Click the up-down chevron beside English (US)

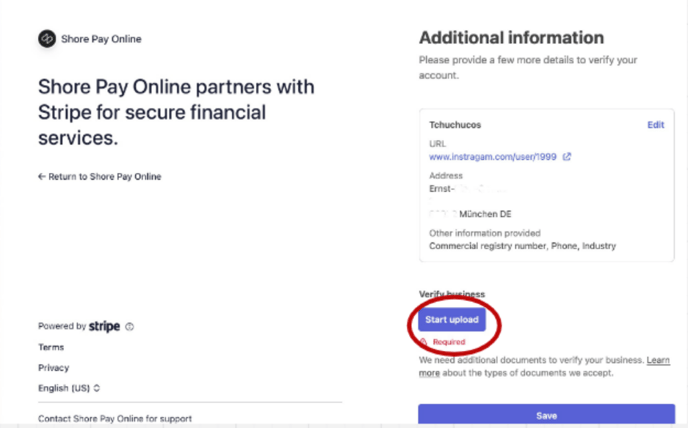coord(97,388)
